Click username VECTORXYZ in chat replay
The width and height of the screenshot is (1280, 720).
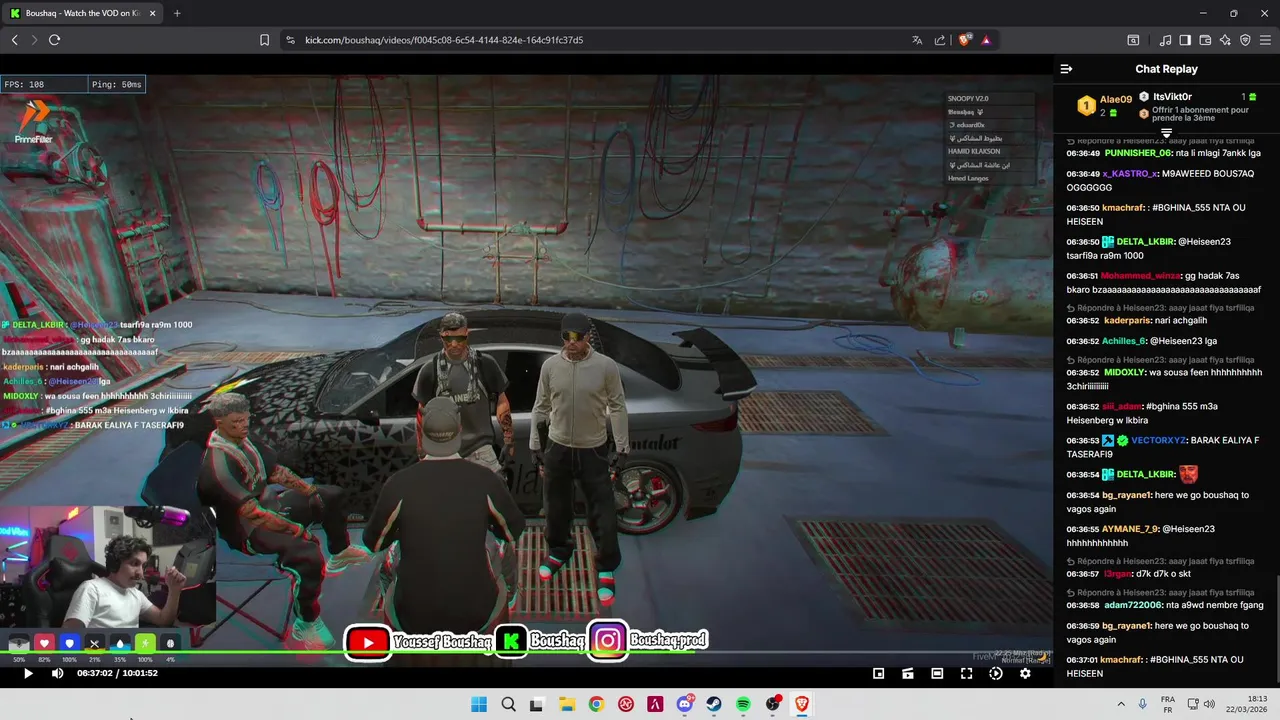coord(1159,440)
